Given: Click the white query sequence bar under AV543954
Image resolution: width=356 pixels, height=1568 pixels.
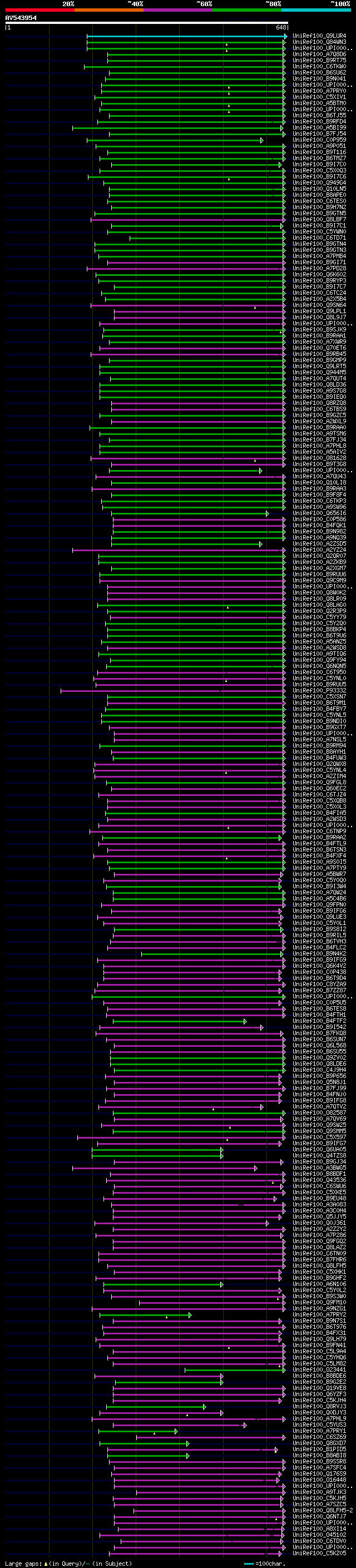Looking at the screenshot, I should [147, 23].
